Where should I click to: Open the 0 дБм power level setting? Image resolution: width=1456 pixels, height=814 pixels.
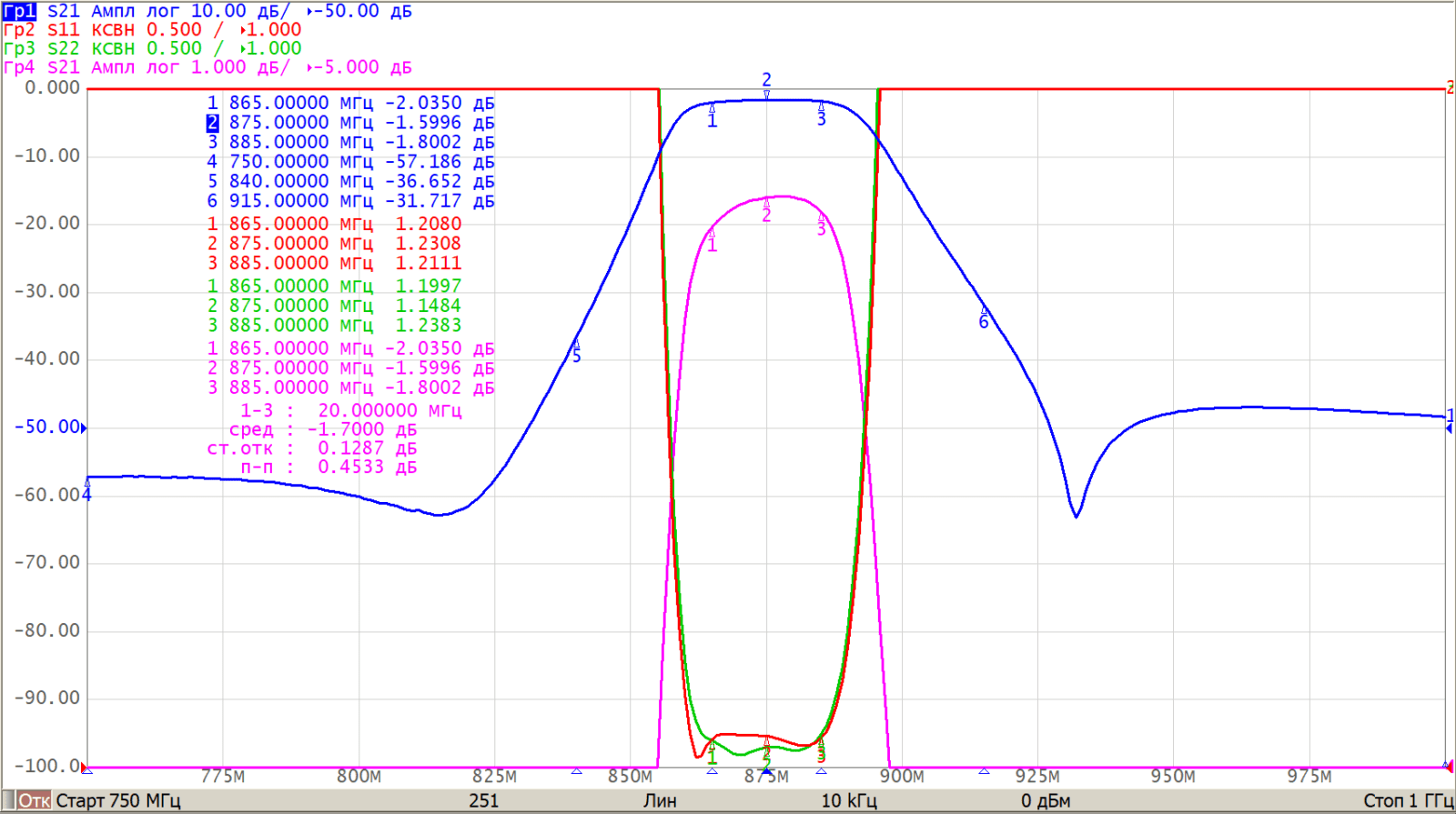tap(1045, 800)
